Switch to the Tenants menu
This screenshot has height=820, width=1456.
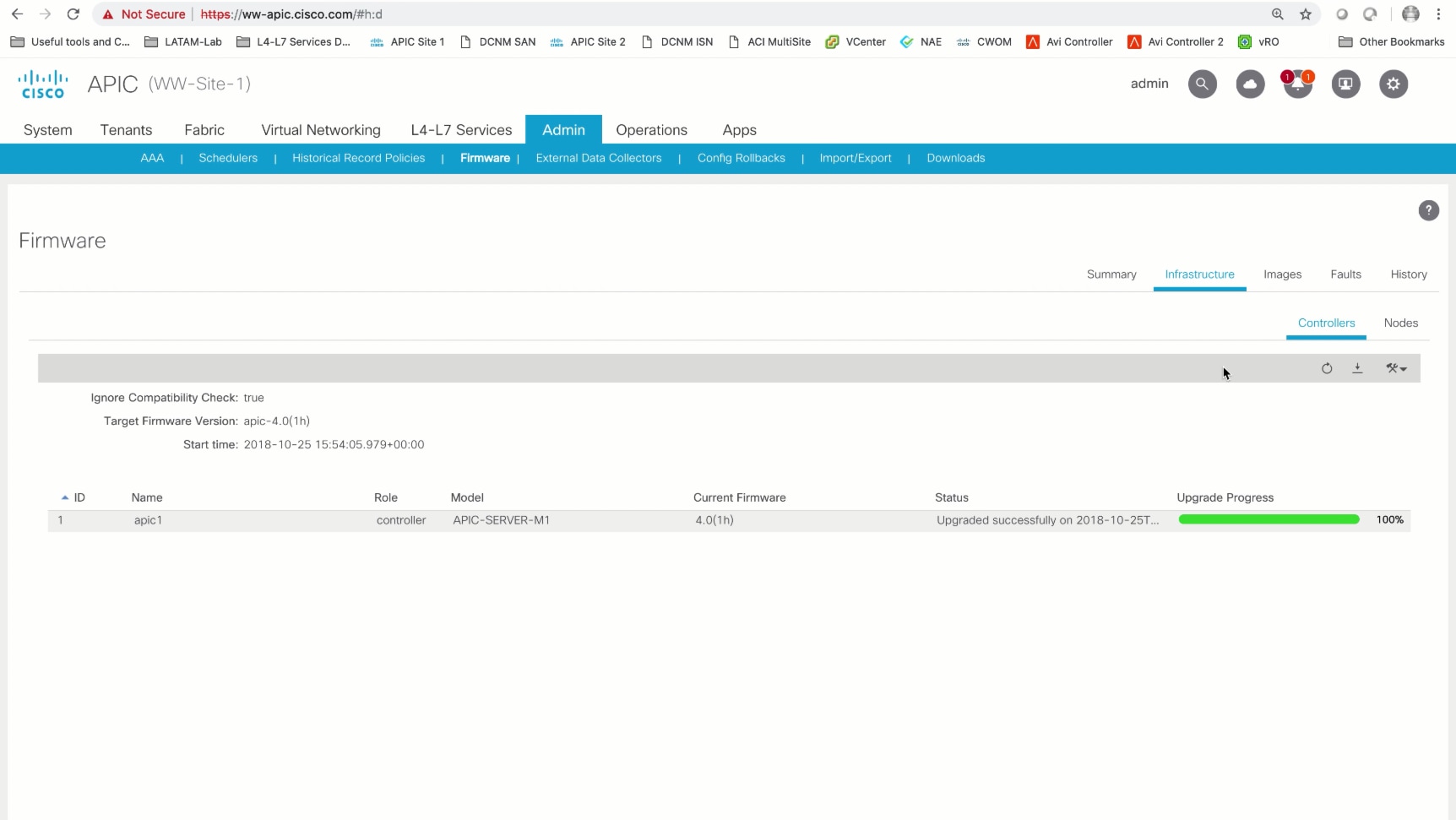[126, 130]
